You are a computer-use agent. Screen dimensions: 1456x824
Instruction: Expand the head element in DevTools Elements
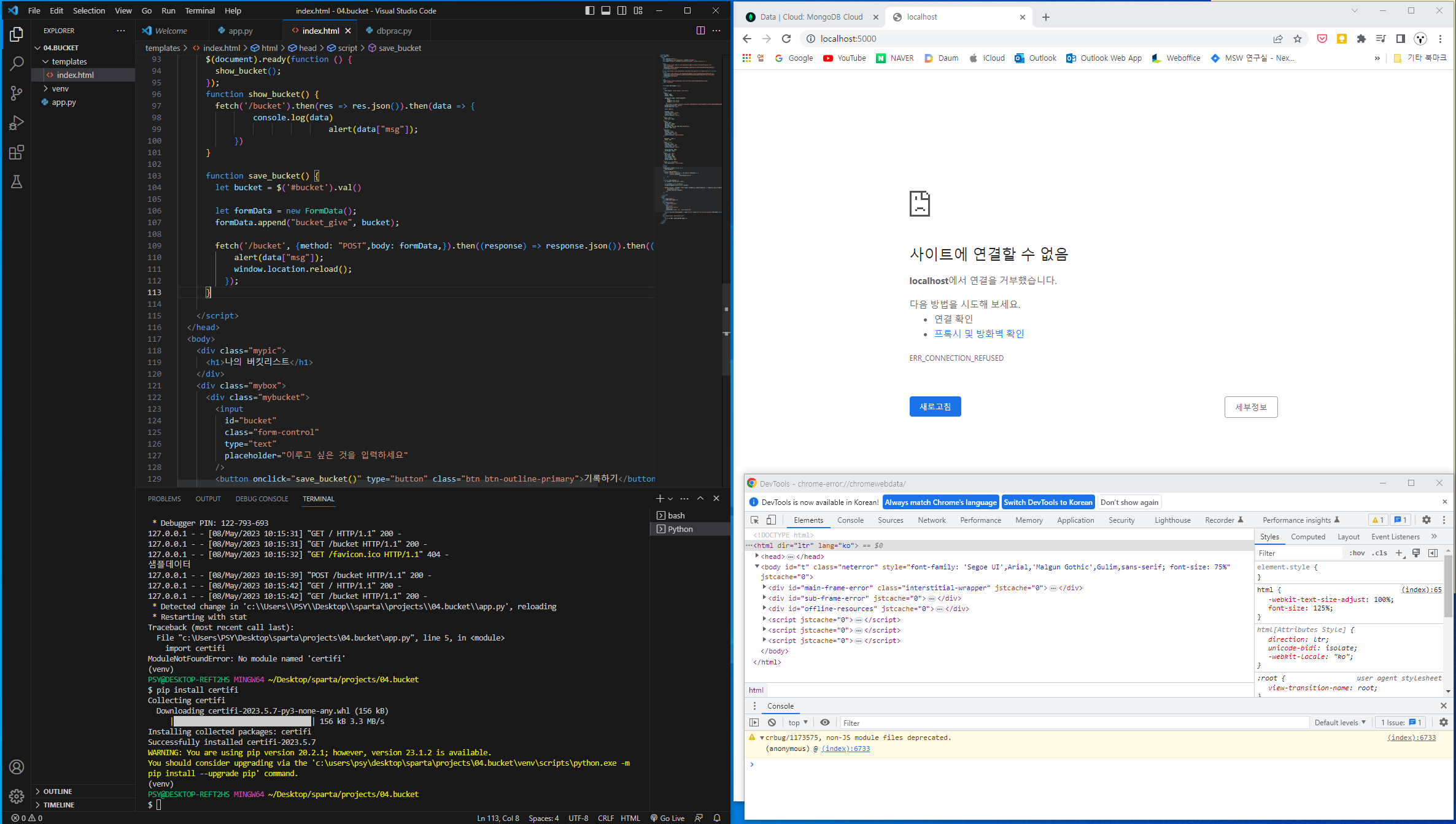[x=757, y=556]
